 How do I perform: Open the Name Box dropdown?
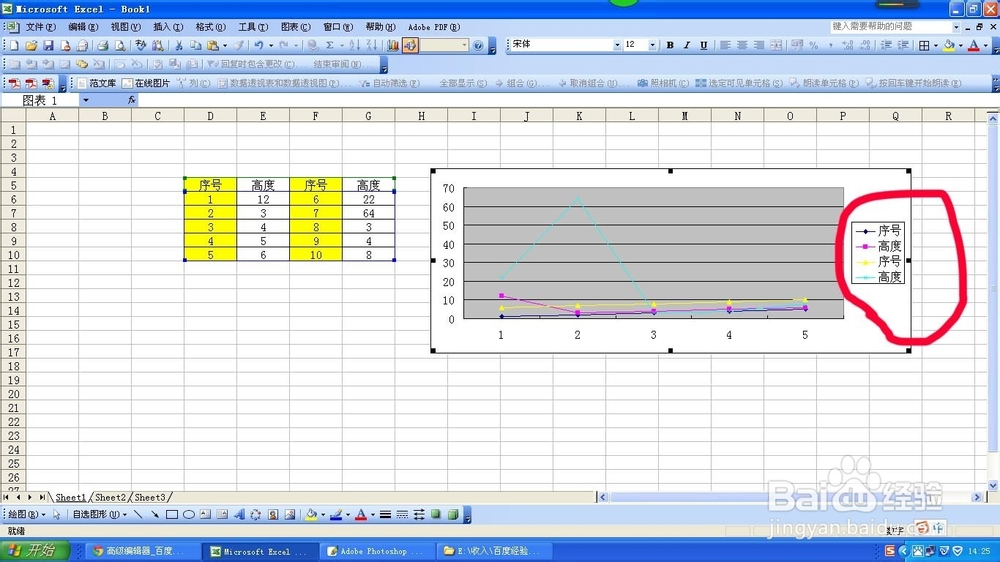(85, 100)
